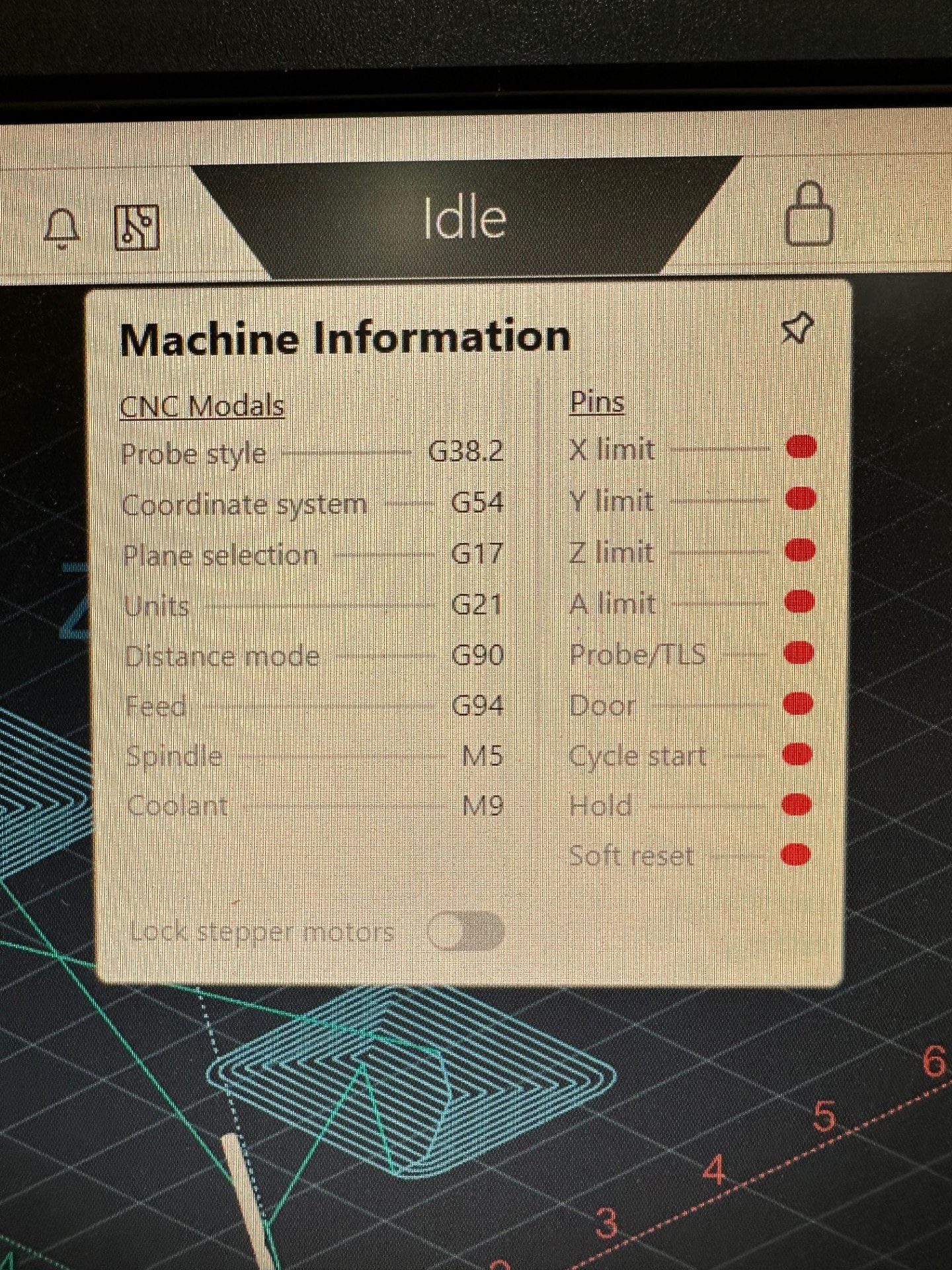952x1270 pixels.
Task: Click the Hold pin red indicator
Action: [x=797, y=804]
